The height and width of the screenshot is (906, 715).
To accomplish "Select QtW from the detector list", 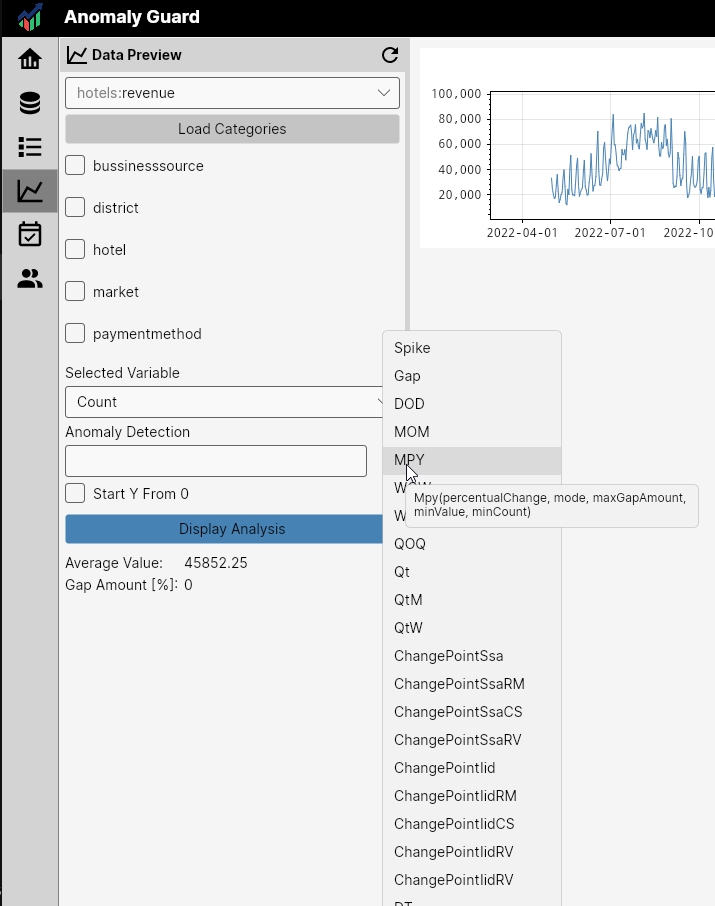I will [472, 628].
